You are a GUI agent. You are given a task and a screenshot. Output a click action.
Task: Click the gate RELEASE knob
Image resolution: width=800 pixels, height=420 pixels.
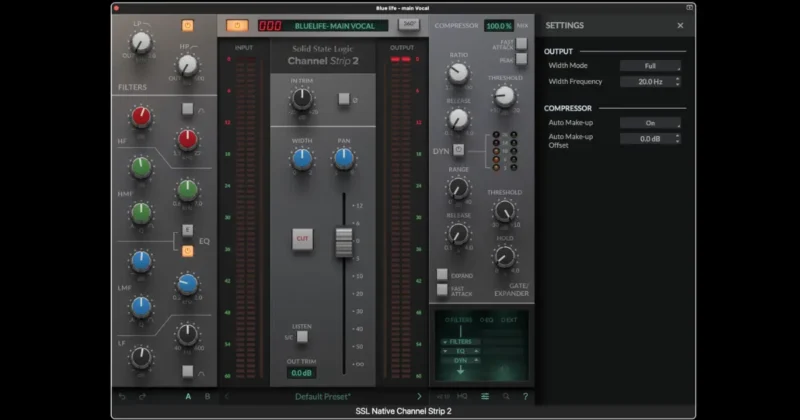tap(458, 234)
